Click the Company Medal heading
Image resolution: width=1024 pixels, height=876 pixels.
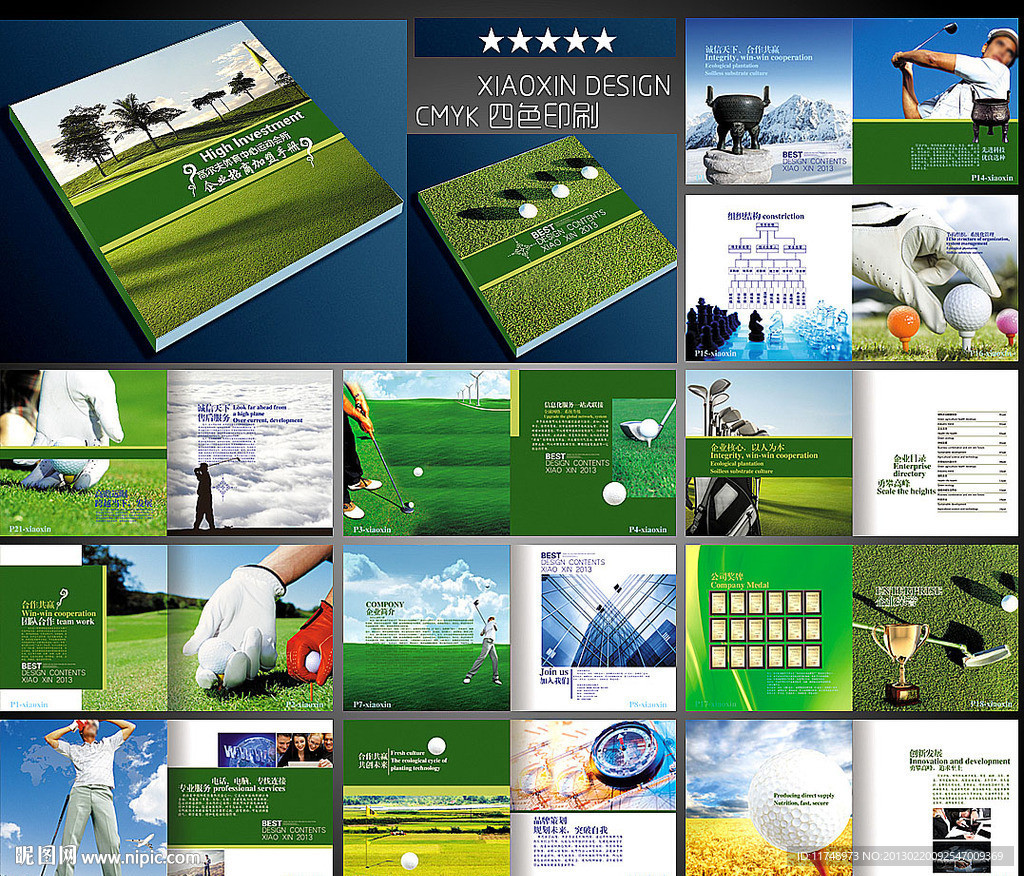(x=739, y=585)
